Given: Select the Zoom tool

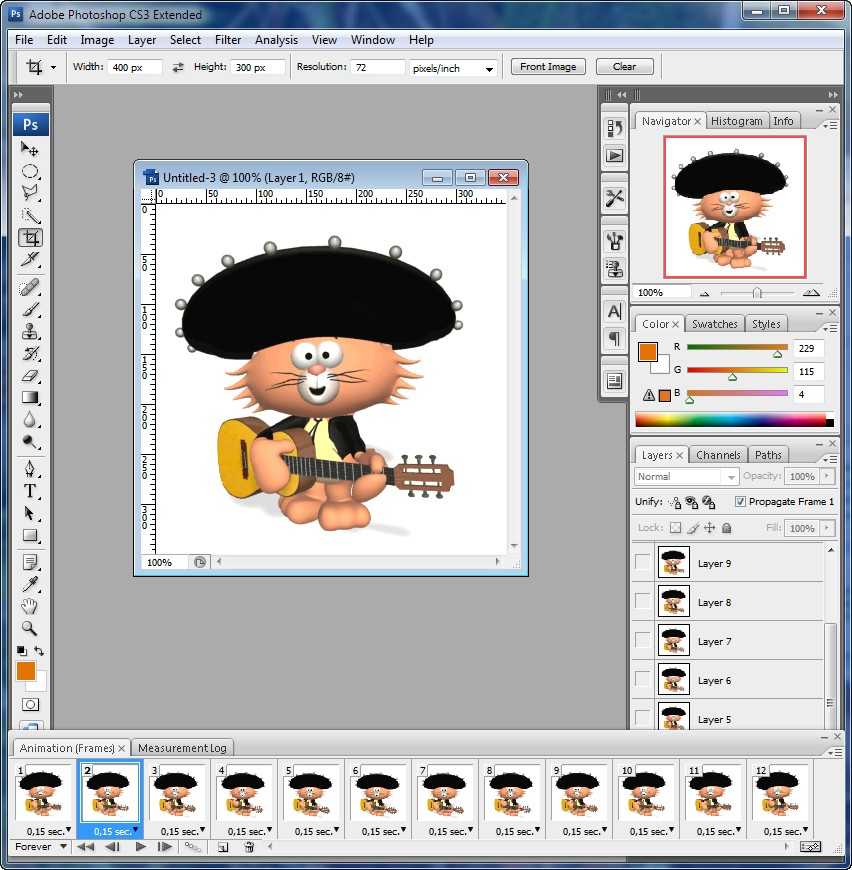Looking at the screenshot, I should click(x=30, y=628).
